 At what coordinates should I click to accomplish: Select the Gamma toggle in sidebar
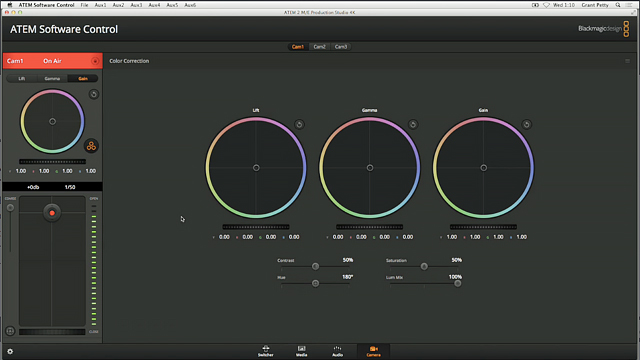point(52,78)
